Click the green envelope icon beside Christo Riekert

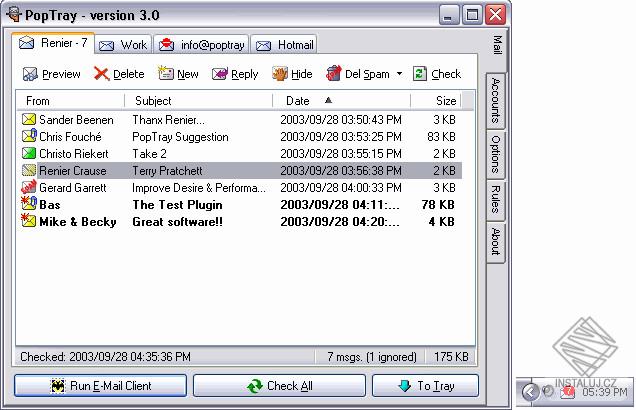(29, 153)
